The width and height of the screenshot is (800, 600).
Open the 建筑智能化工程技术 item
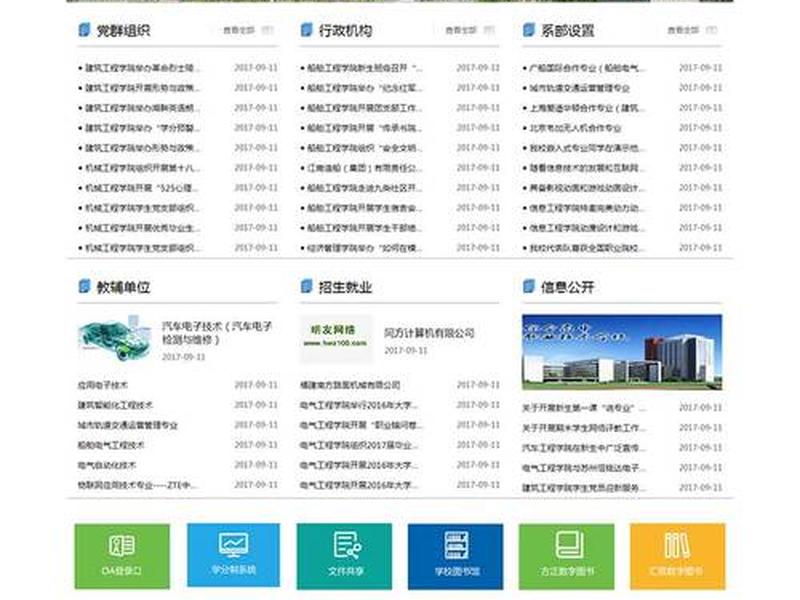click(x=115, y=405)
